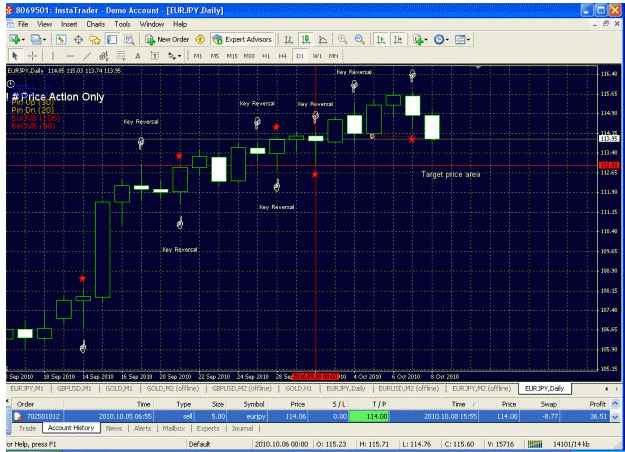Open the Journal terminal tab
Viewport: 625px width, 452px height.
click(242, 428)
